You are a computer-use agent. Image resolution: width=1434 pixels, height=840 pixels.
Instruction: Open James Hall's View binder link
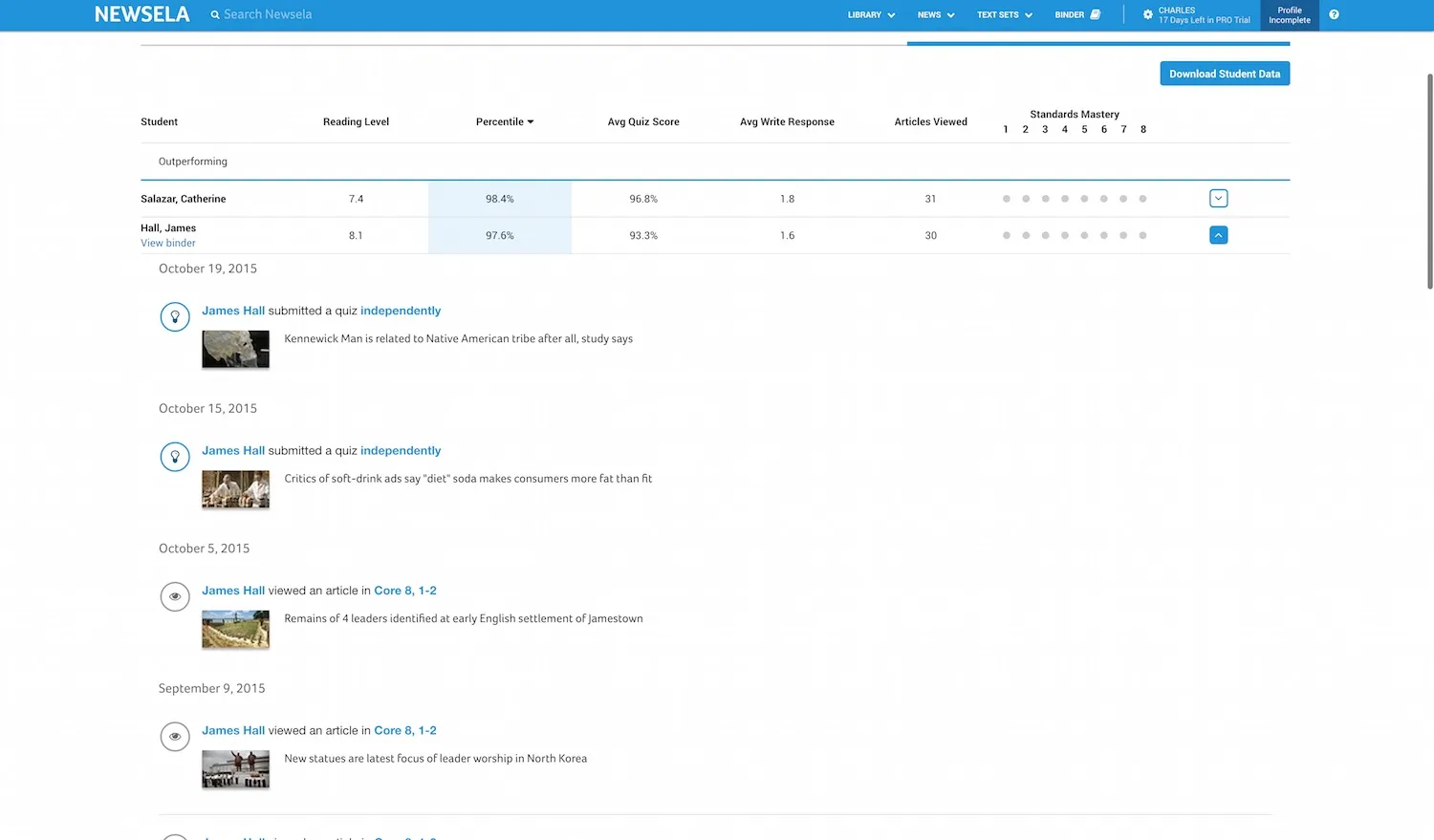point(168,244)
